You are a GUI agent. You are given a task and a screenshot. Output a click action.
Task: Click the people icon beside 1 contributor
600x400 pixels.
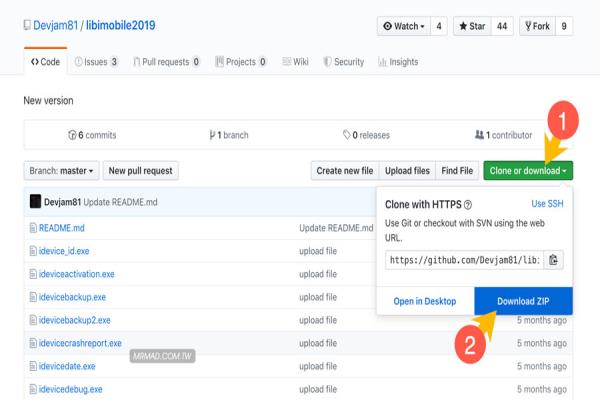[479, 135]
